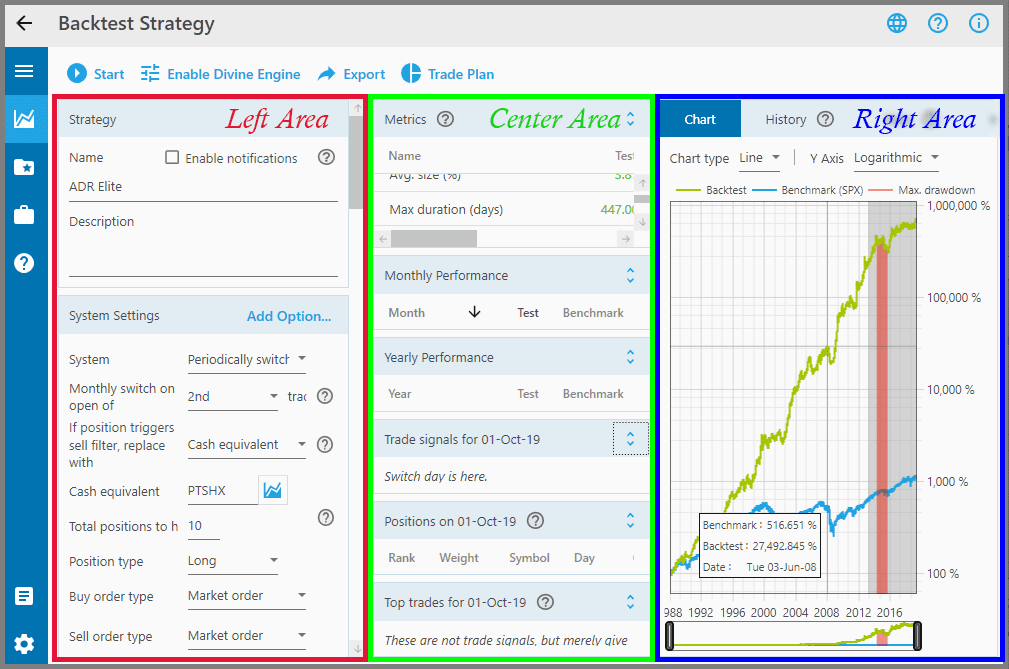Open the Chart type Line dropdown
The width and height of the screenshot is (1009, 669).
coord(761,158)
